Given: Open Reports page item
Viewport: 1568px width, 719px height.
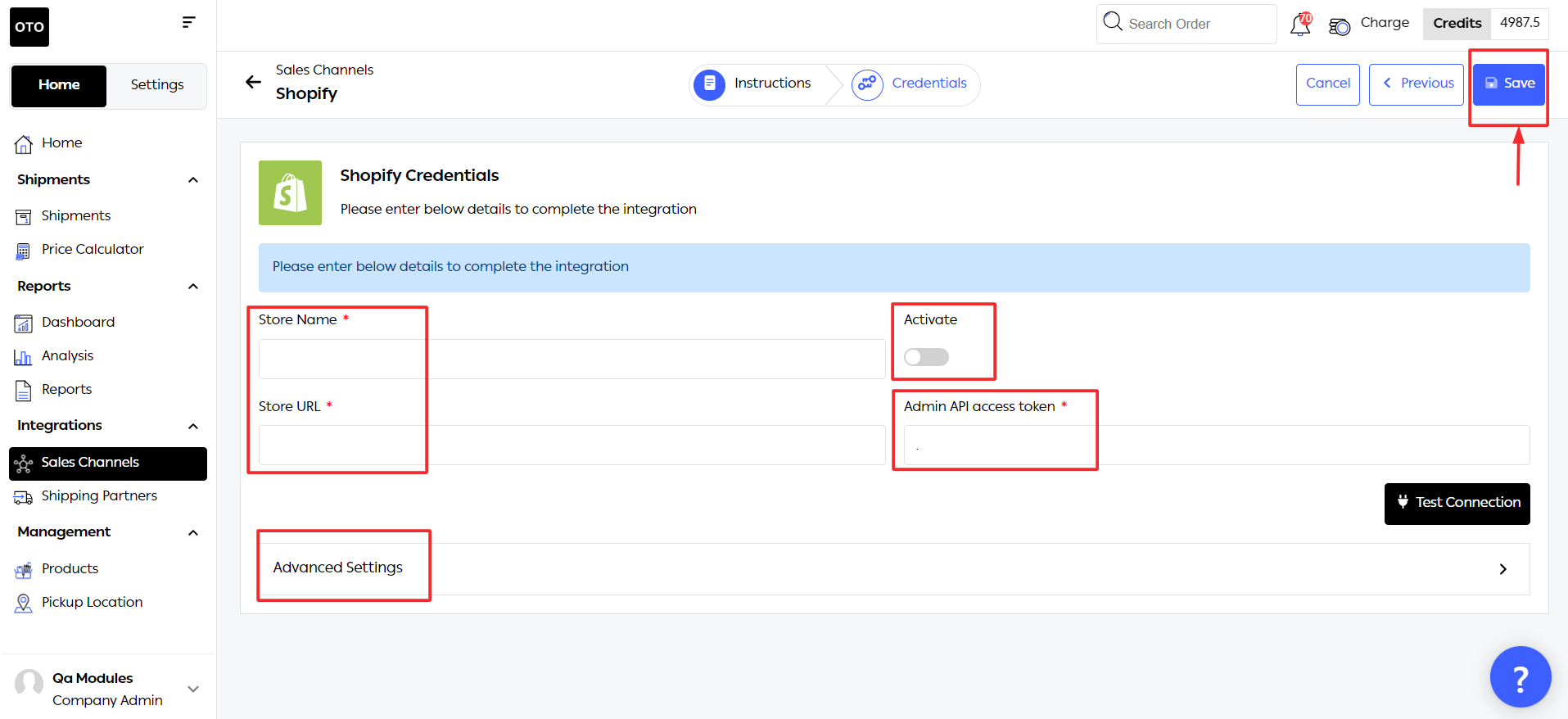Looking at the screenshot, I should pyautogui.click(x=66, y=390).
